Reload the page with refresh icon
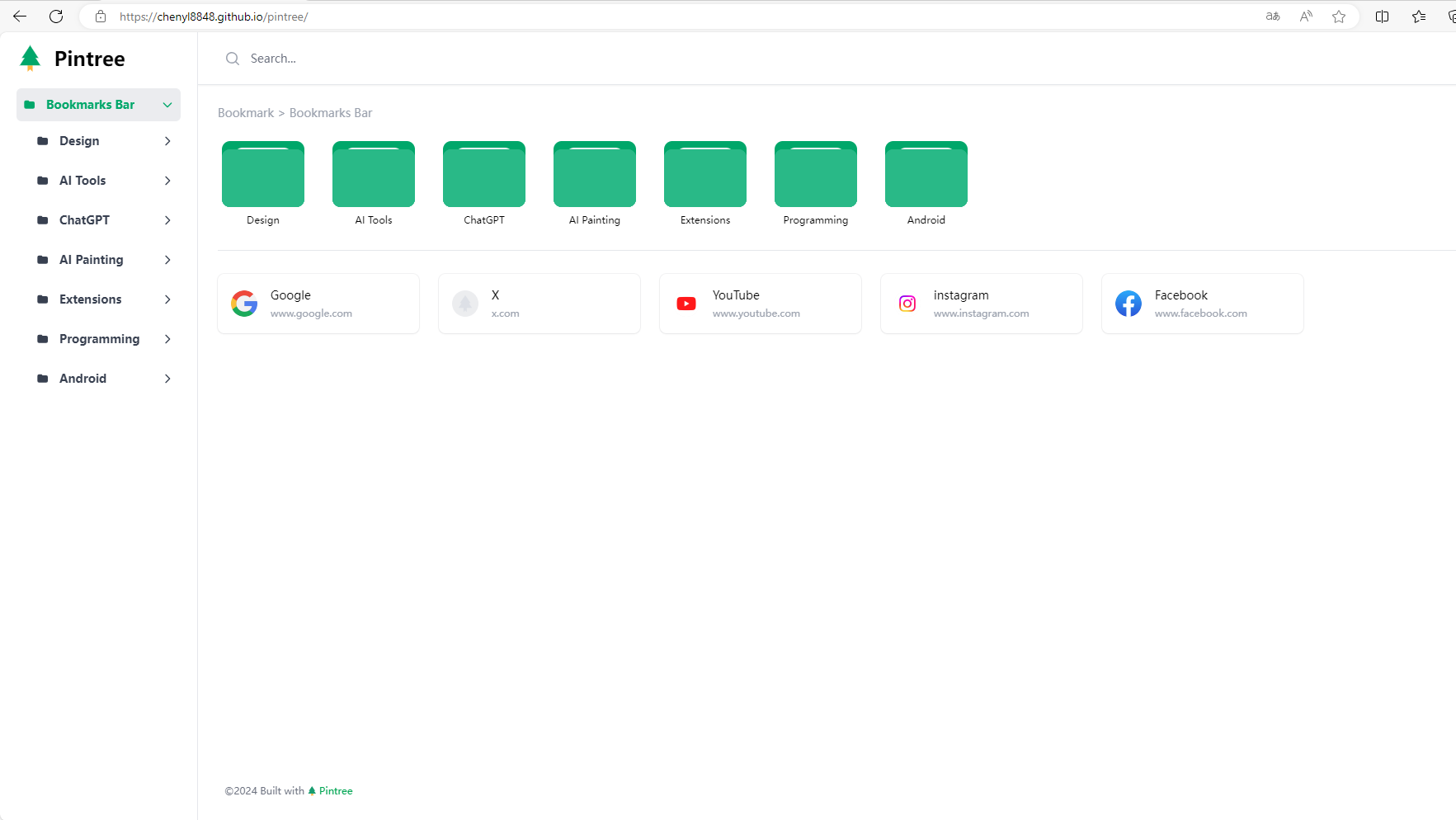 [x=56, y=16]
